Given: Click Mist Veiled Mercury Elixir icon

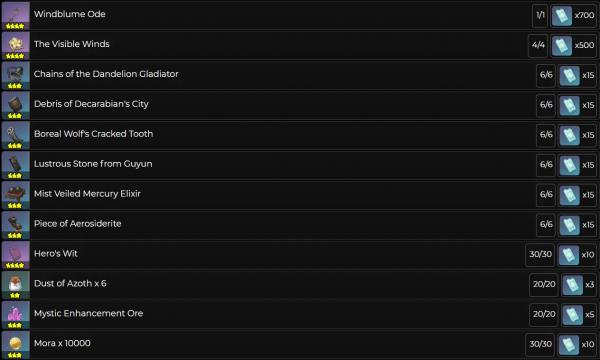Looking at the screenshot, I should pos(16,195).
